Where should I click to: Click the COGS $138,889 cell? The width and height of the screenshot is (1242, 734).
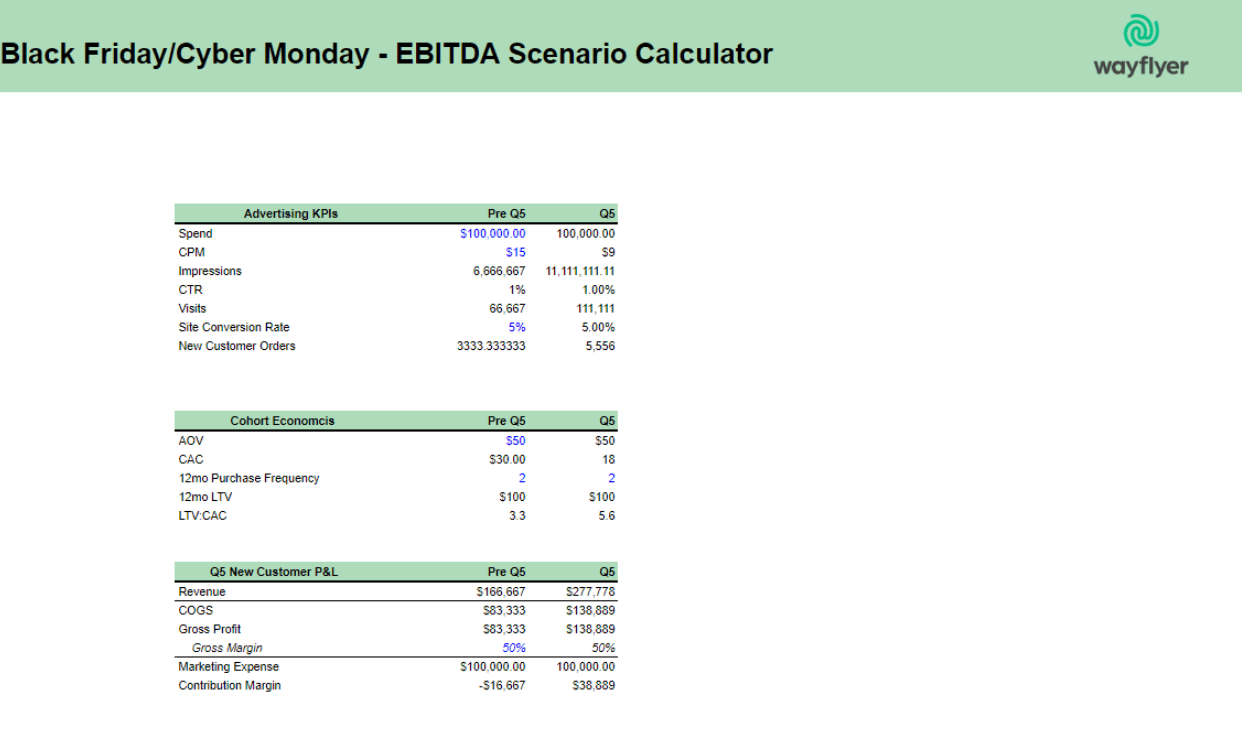click(x=593, y=609)
